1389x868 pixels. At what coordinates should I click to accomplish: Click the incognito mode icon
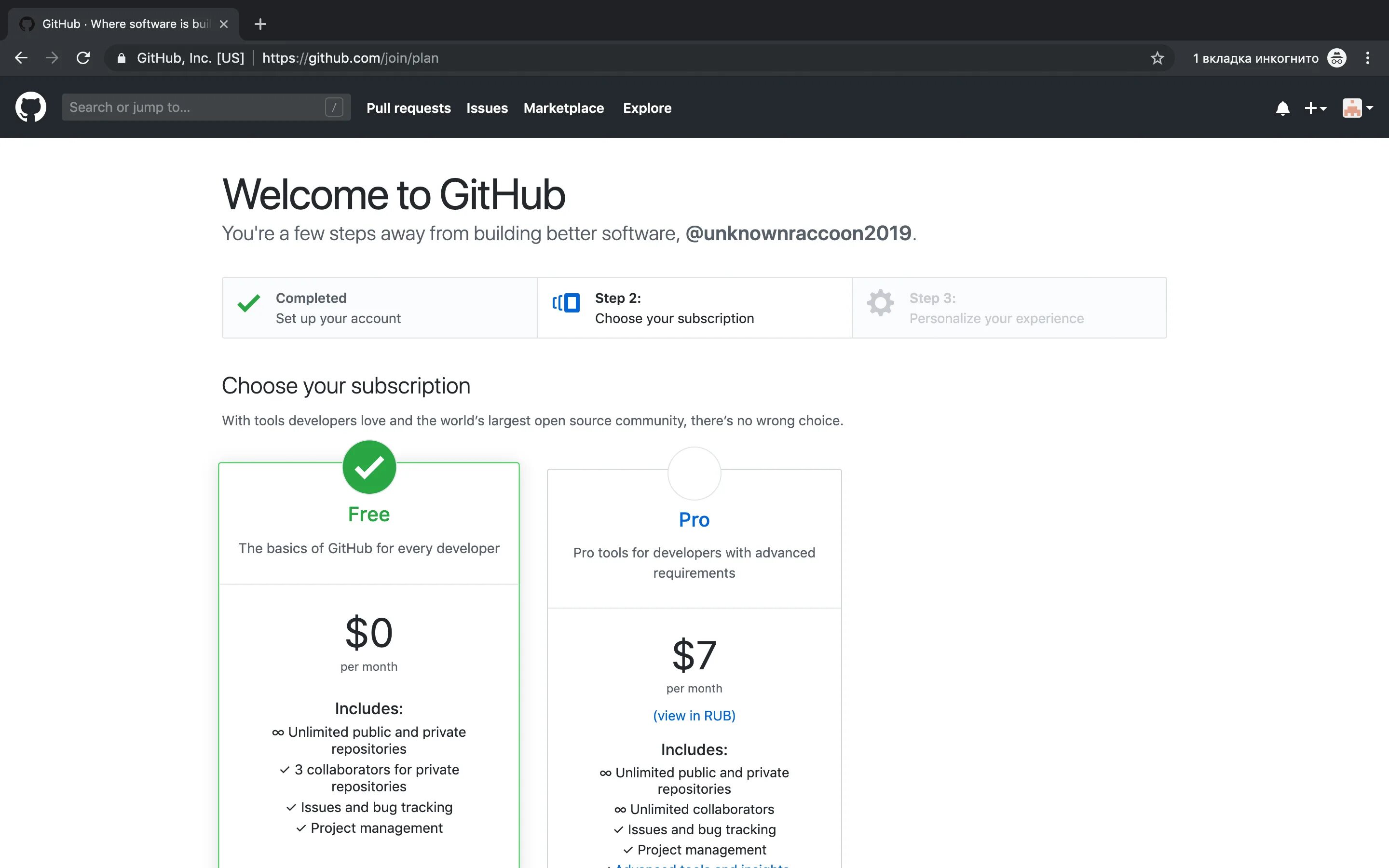1337,58
